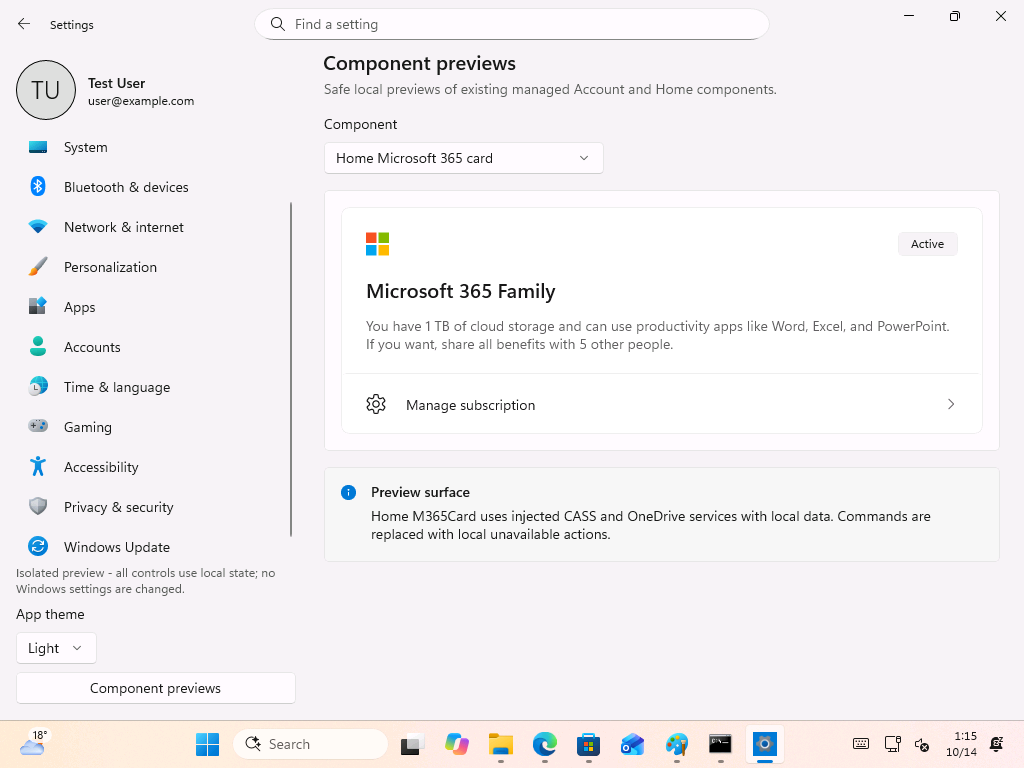Click the Component dropdown chevron arrow
This screenshot has height=768, width=1024.
point(584,158)
